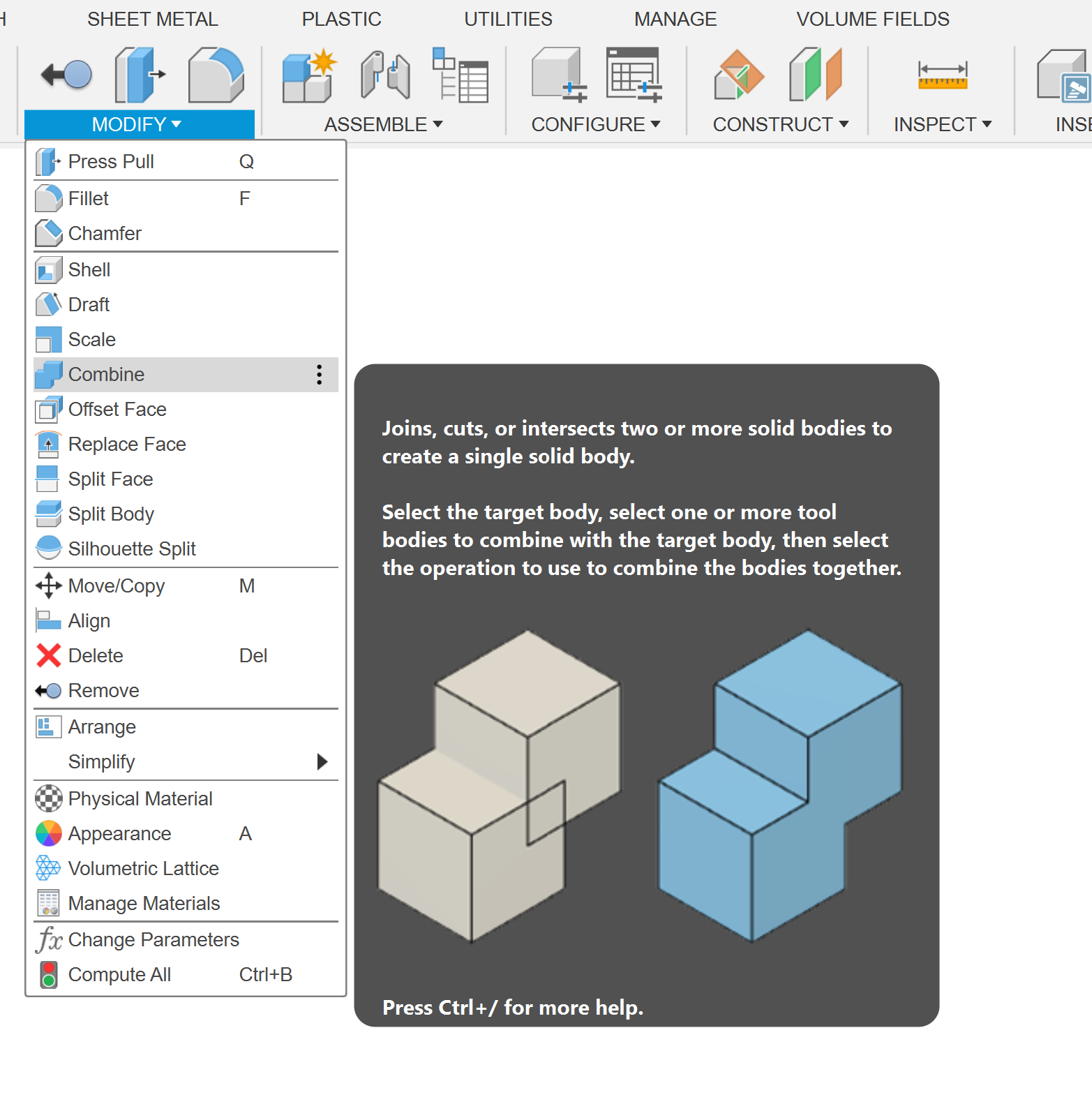Open the MANAGE tab
The height and width of the screenshot is (1111, 1092).
pyautogui.click(x=675, y=20)
